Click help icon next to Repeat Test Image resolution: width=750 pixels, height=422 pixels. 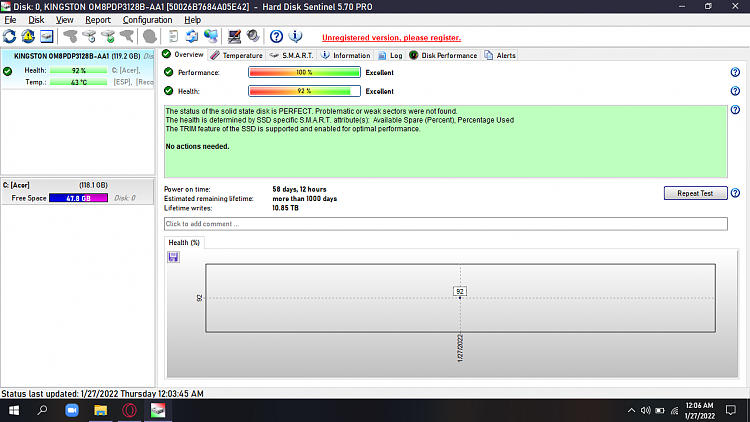(735, 193)
